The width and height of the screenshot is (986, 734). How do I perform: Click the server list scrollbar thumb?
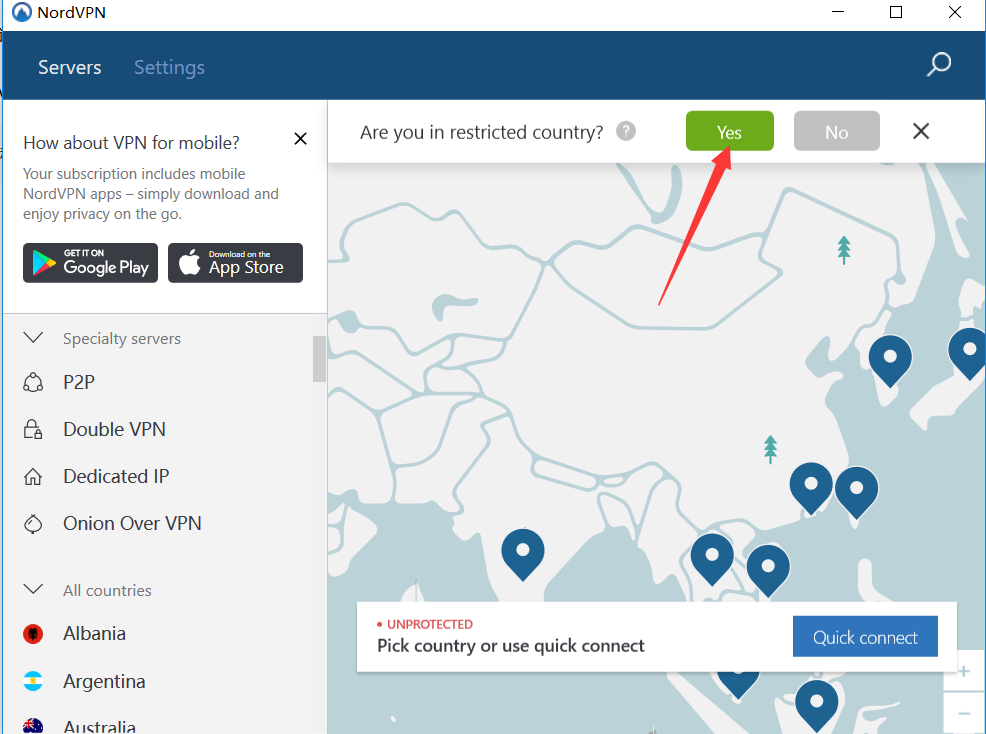[x=319, y=359]
